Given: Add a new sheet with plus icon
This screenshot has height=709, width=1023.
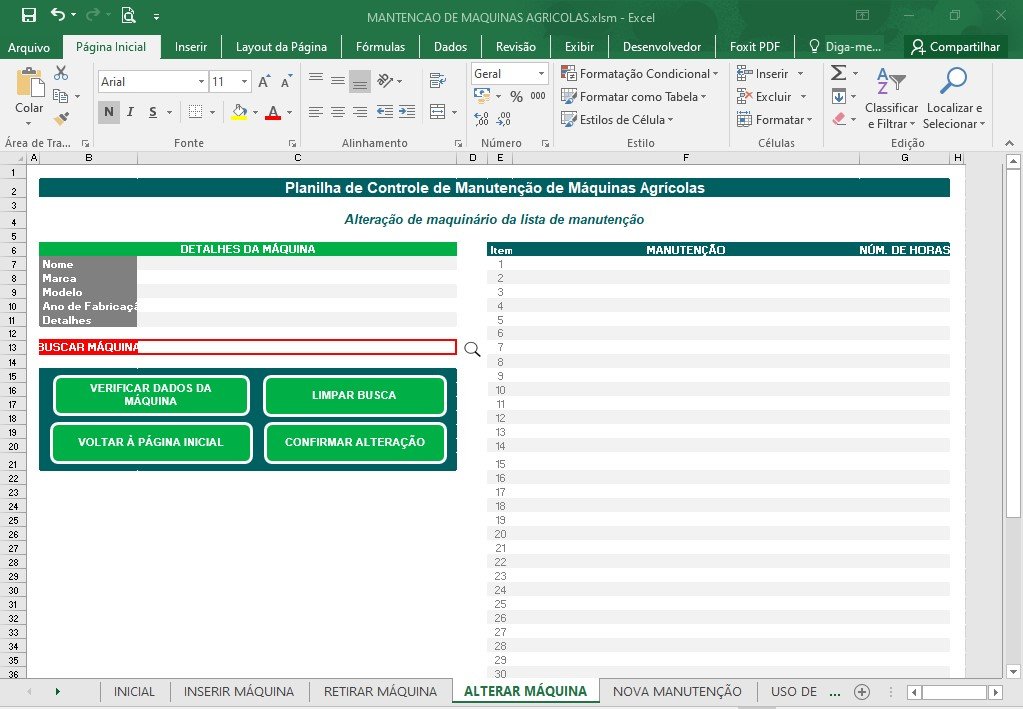Looking at the screenshot, I should click(862, 692).
